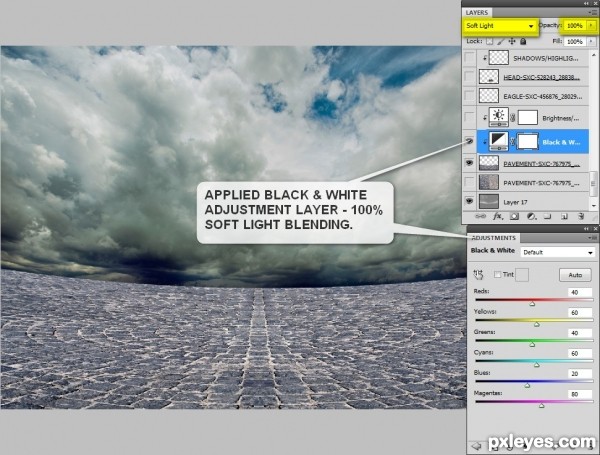This screenshot has width=600, height=455.
Task: Adjust the Greens slider handle
Action: (532, 345)
